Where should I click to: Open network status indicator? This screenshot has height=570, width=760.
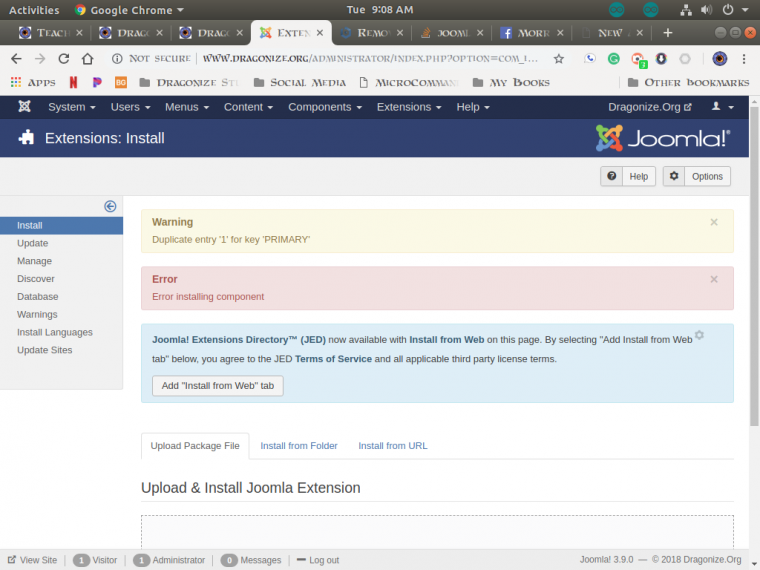(x=686, y=10)
